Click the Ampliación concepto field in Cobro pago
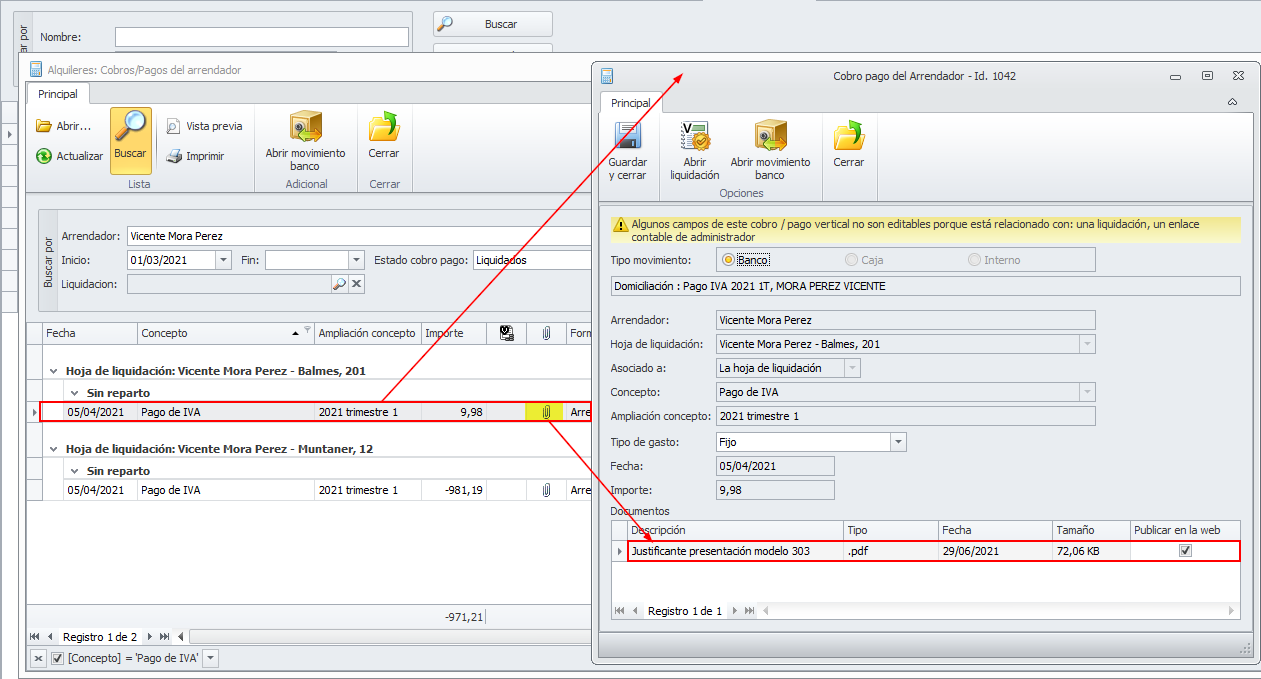The width and height of the screenshot is (1261, 679). (x=906, y=416)
